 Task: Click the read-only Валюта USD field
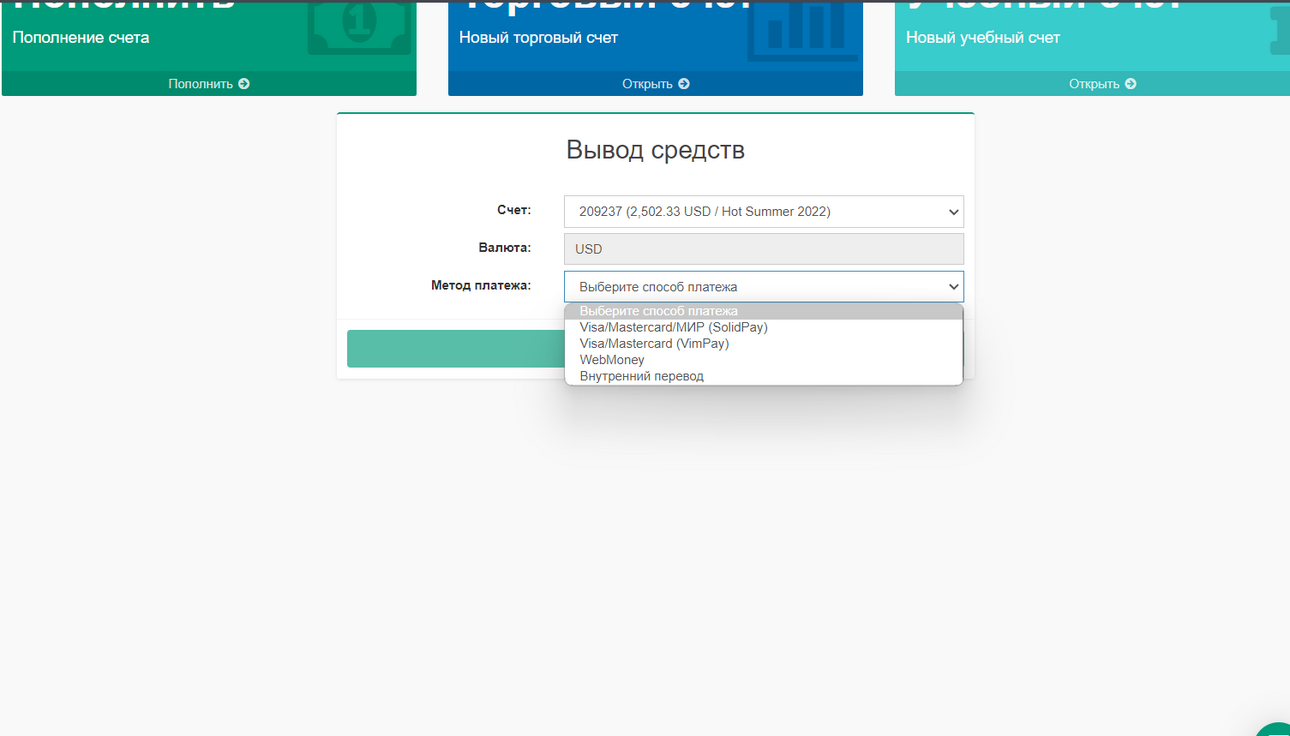(x=764, y=249)
